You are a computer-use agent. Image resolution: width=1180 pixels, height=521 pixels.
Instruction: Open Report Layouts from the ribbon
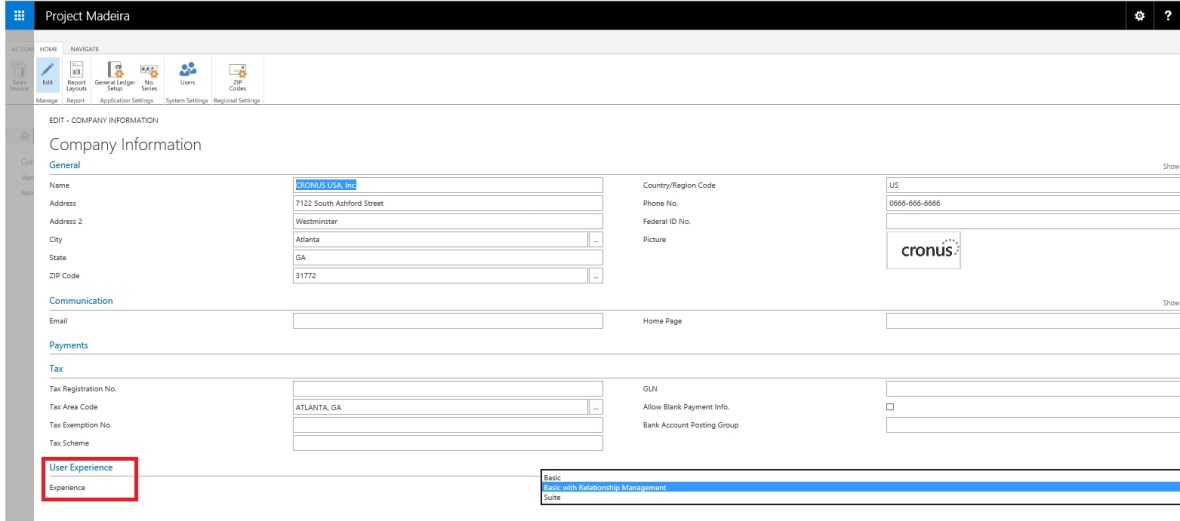[76, 76]
